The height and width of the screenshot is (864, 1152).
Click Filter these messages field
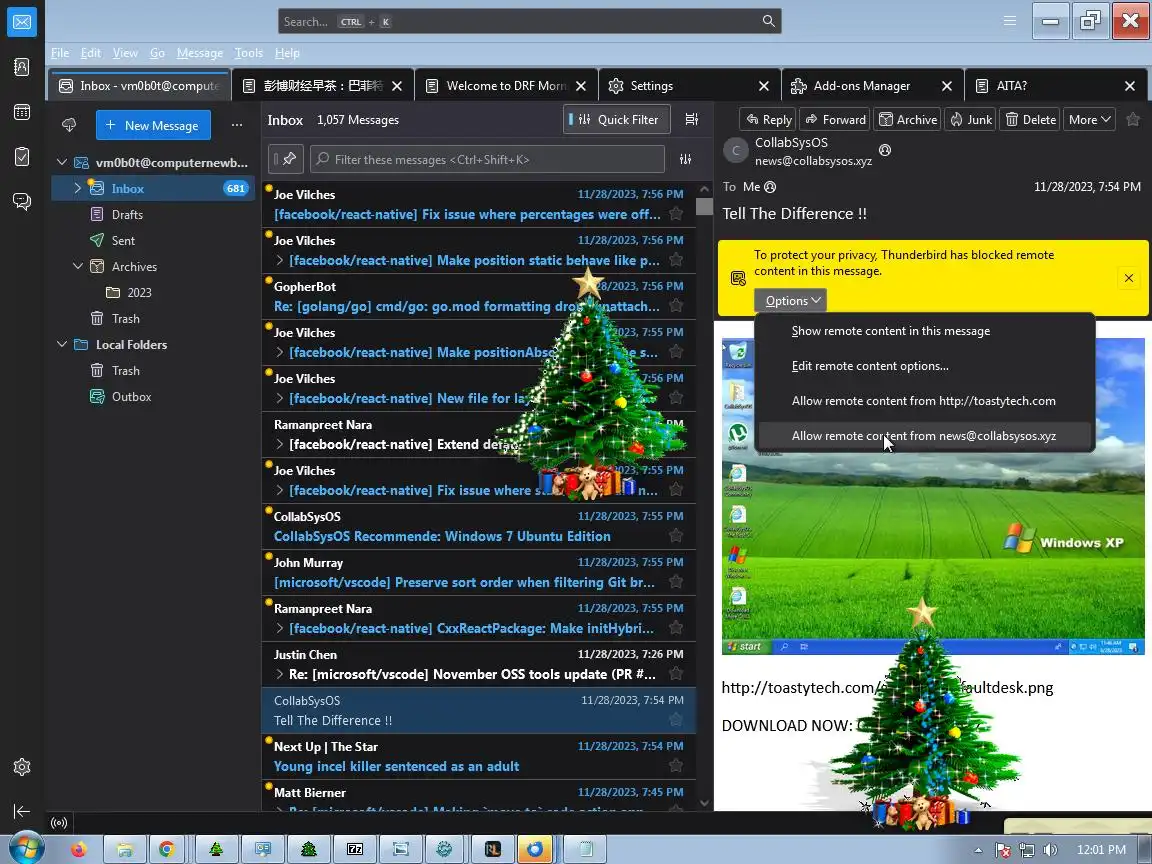487,159
